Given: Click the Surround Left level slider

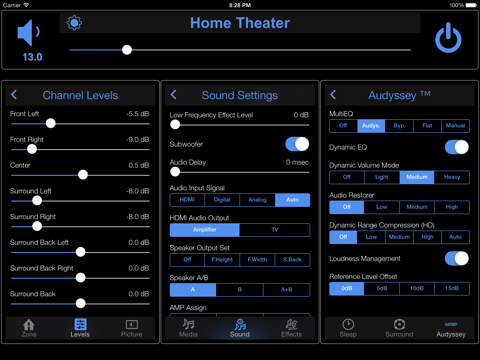Looking at the screenshot, I should 80,201.
